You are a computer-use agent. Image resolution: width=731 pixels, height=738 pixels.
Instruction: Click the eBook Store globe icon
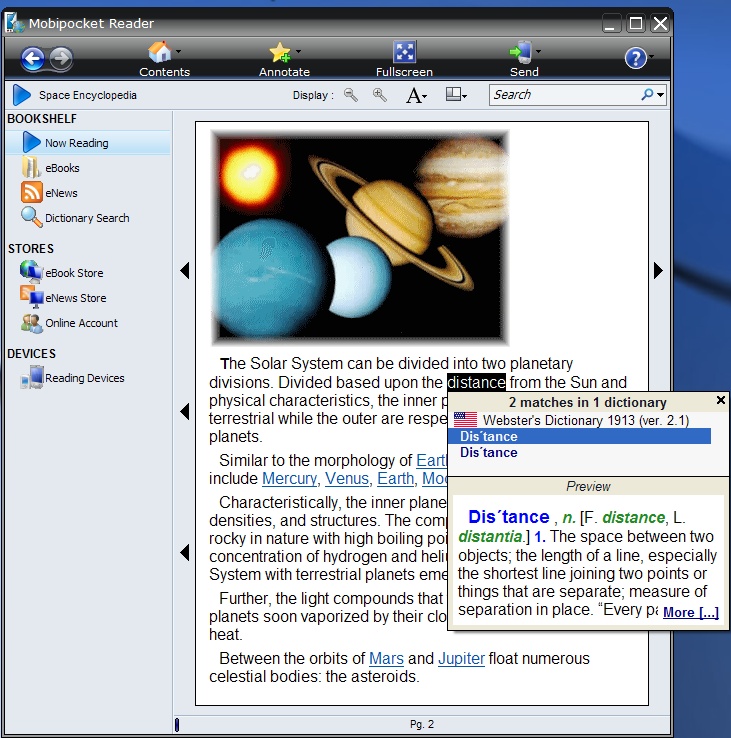(31, 272)
